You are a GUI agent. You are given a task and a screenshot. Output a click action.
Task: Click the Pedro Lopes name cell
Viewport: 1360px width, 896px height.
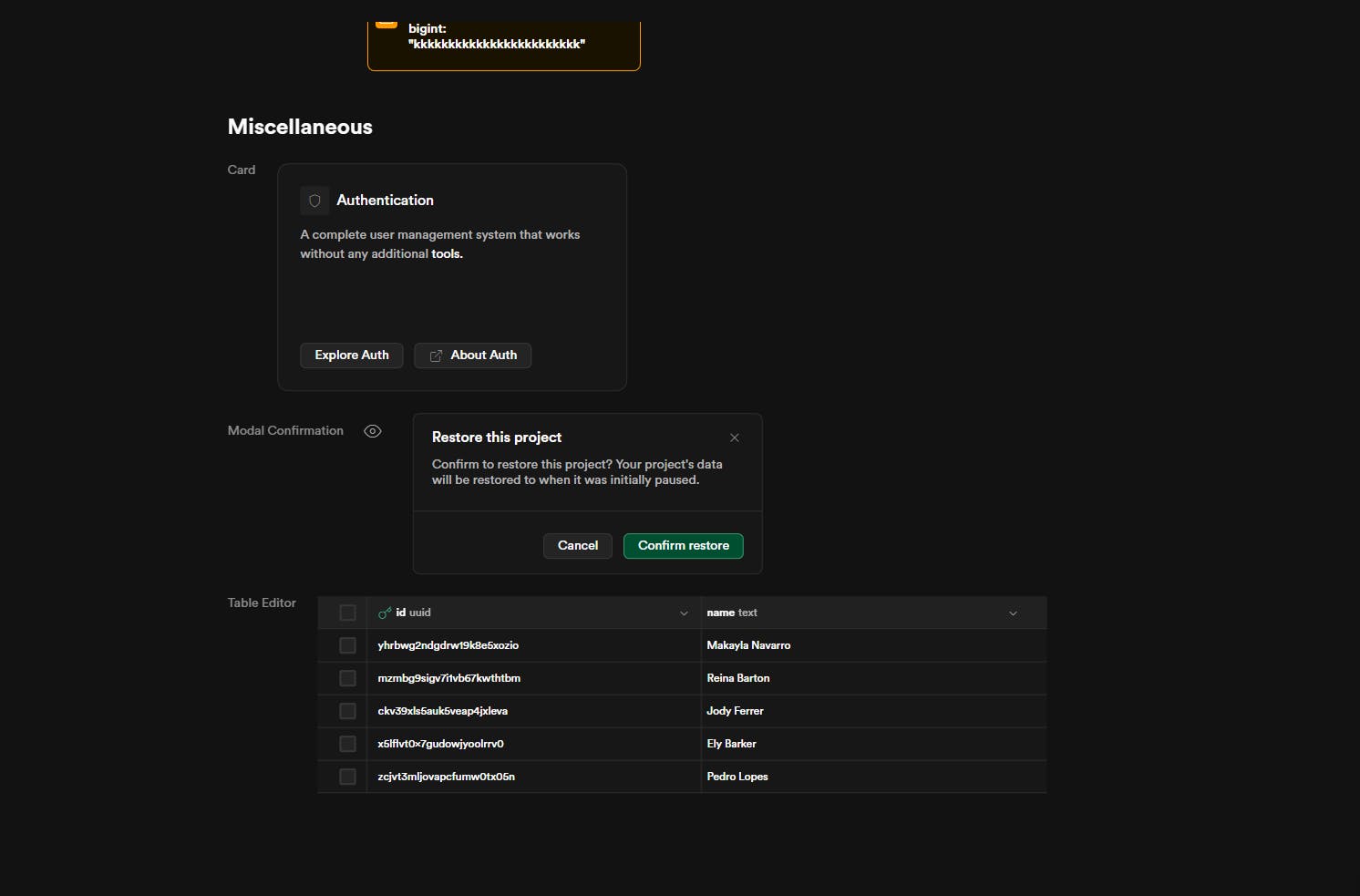pos(873,777)
